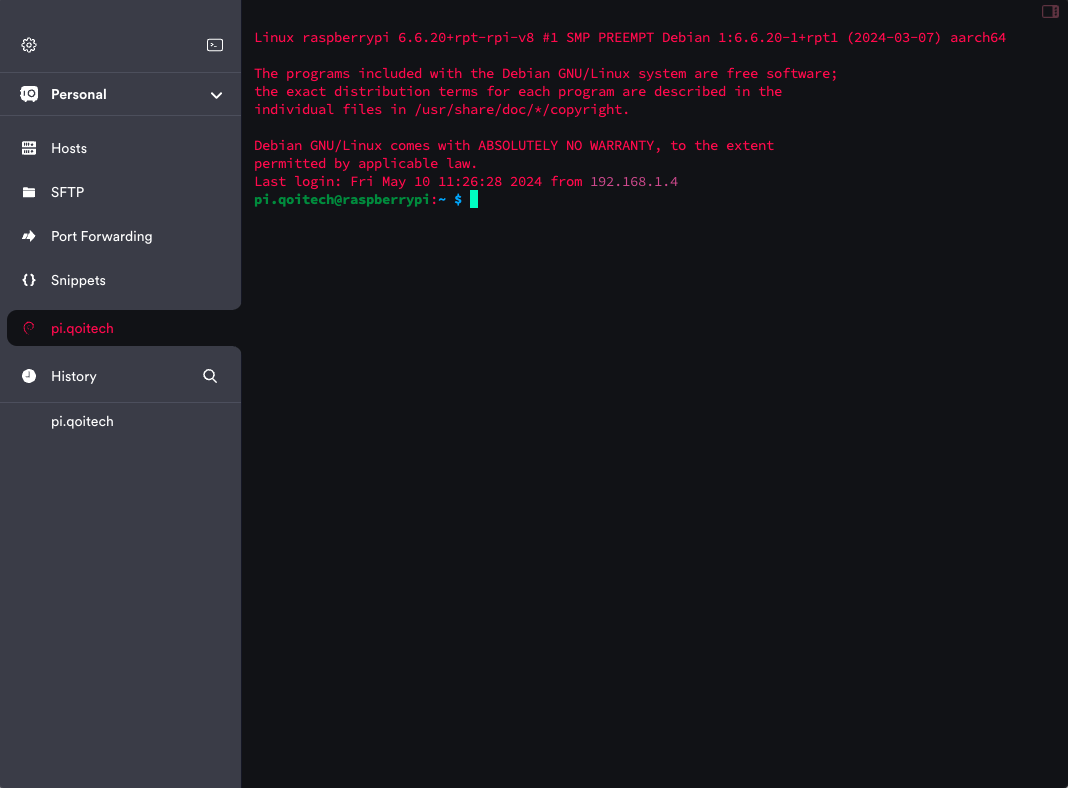The width and height of the screenshot is (1068, 788).
Task: Click the History clock icon
Action: (x=28, y=375)
